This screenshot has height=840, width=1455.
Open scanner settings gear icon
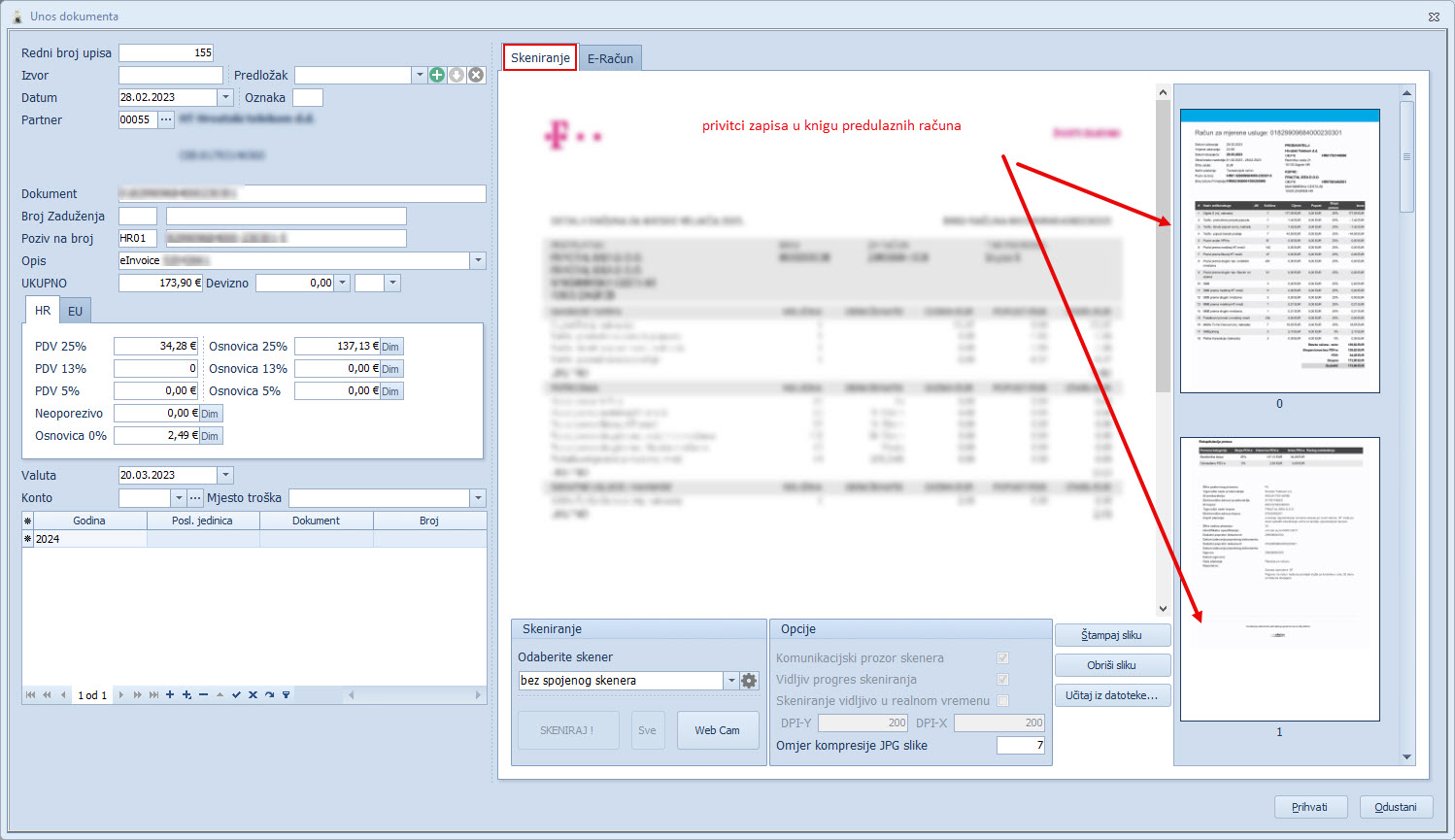pyautogui.click(x=749, y=681)
